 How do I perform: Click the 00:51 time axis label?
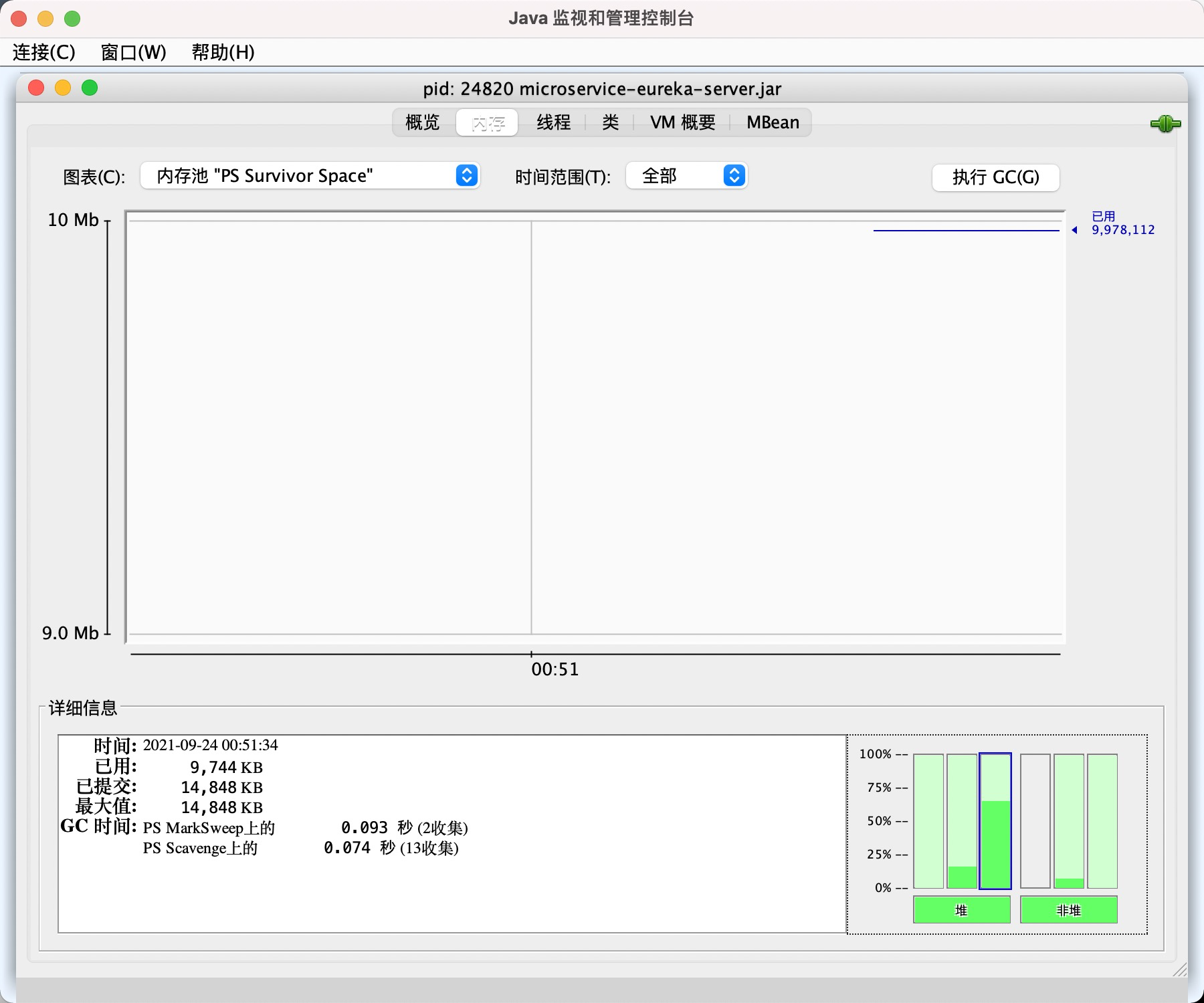tap(555, 669)
